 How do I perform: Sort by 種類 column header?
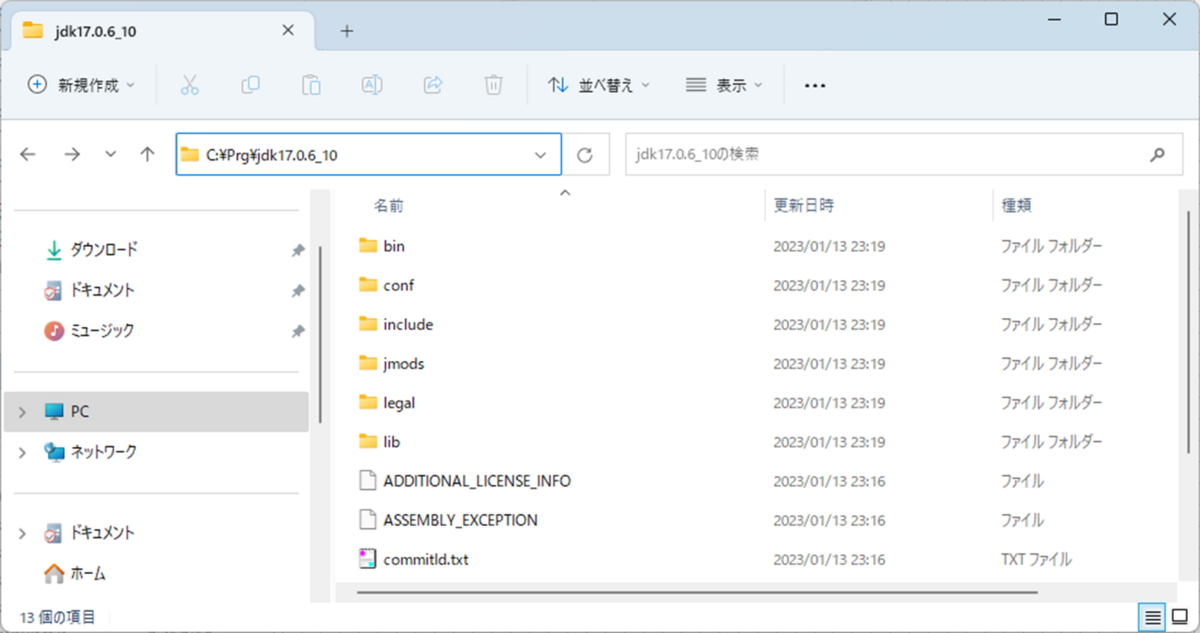pos(1017,206)
